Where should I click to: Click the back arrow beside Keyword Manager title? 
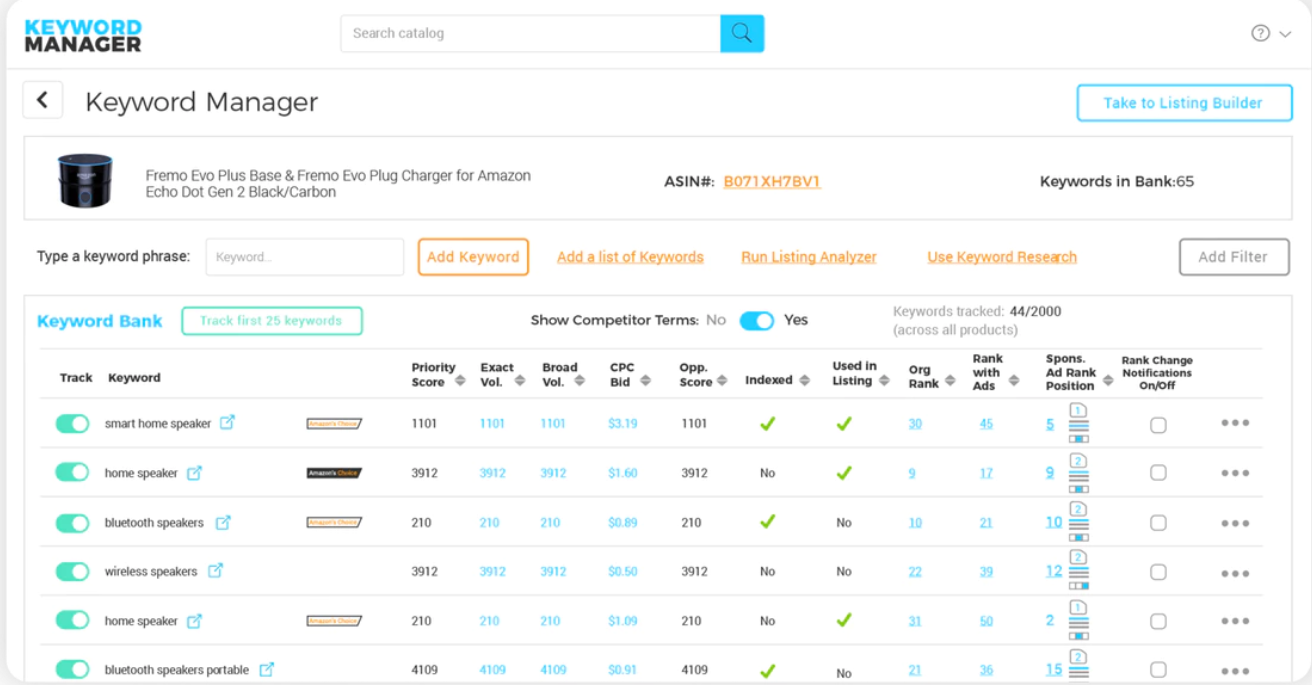[x=42, y=99]
